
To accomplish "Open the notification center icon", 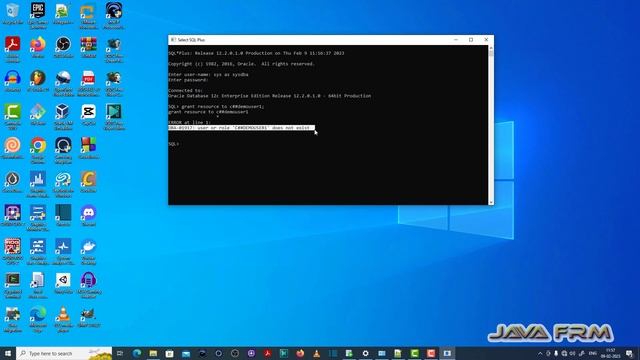I will [629, 353].
